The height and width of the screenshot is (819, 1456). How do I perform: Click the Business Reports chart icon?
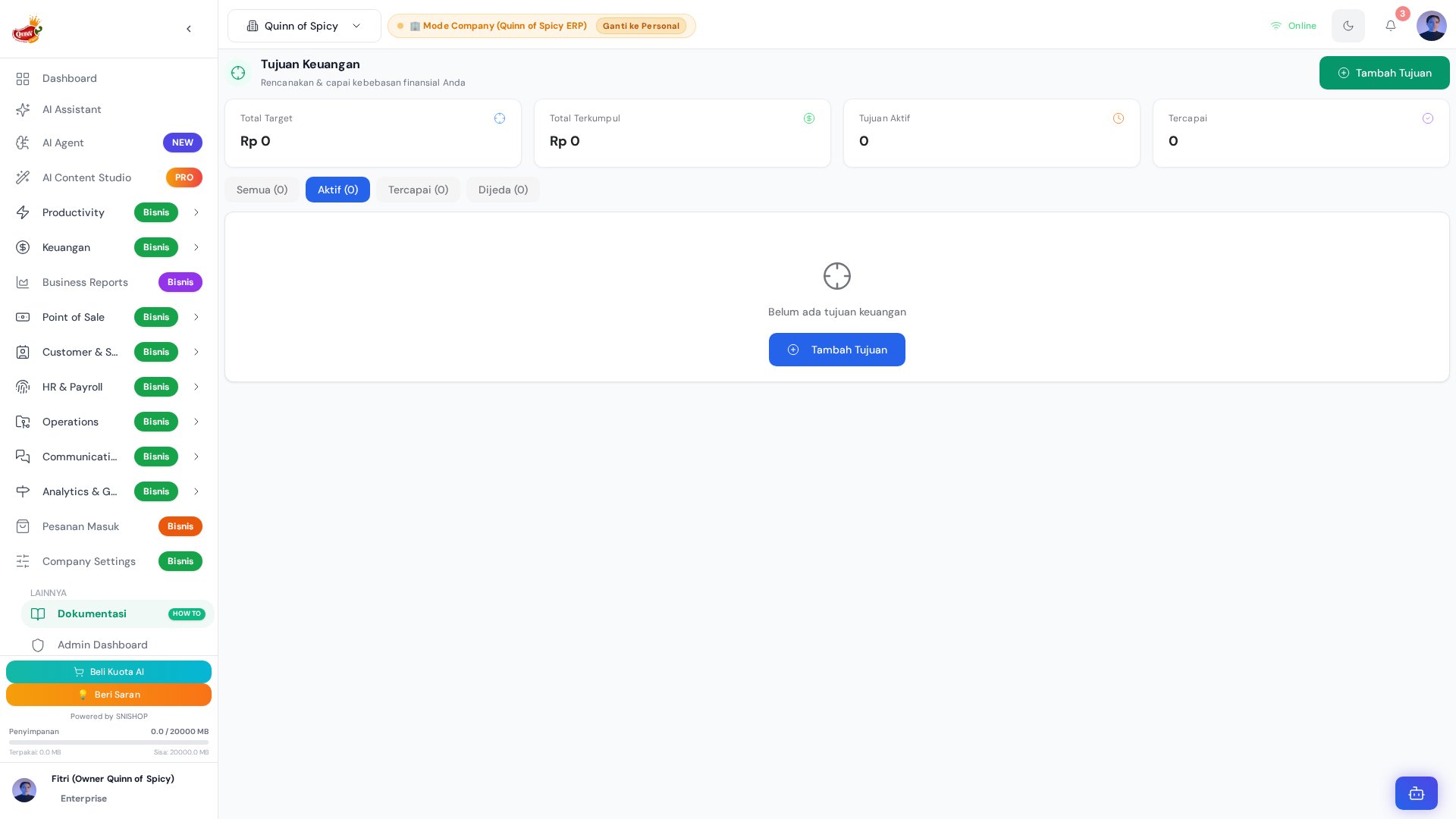tap(23, 282)
